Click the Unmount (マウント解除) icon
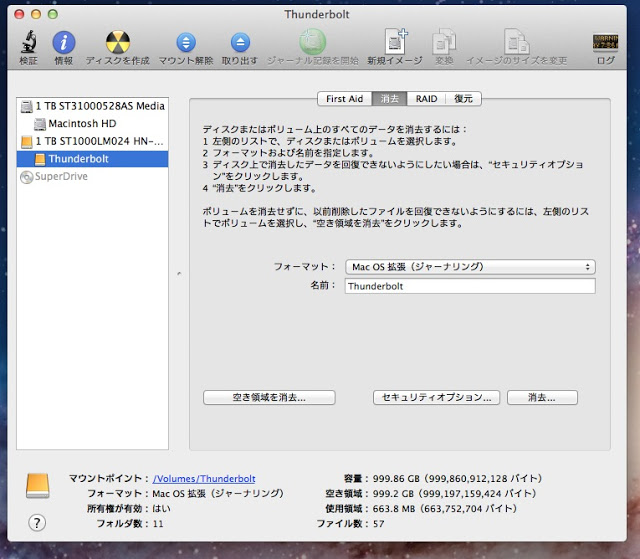This screenshot has width=640, height=559. click(x=186, y=42)
